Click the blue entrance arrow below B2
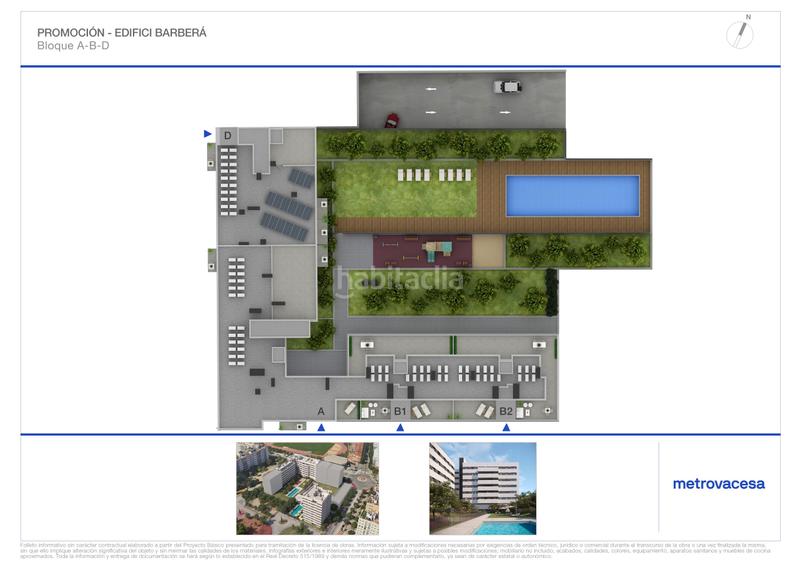 506,428
